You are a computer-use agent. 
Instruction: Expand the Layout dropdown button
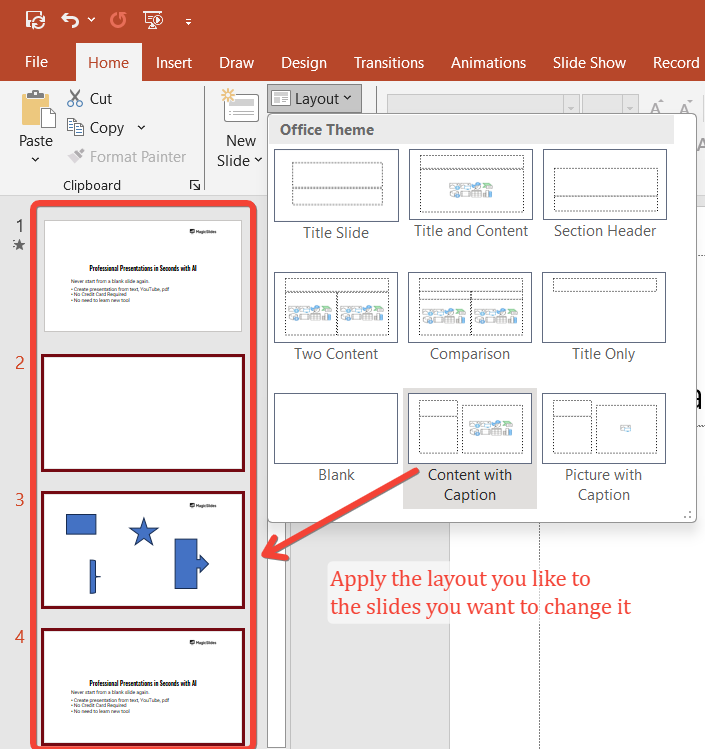point(313,99)
